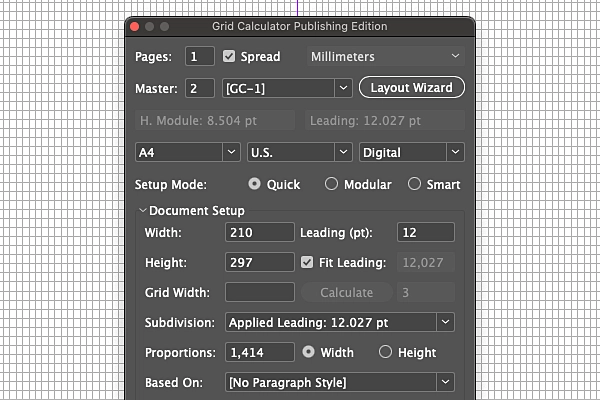The image size is (600, 400).
Task: Open the U.S. region dropdown
Action: [300, 152]
